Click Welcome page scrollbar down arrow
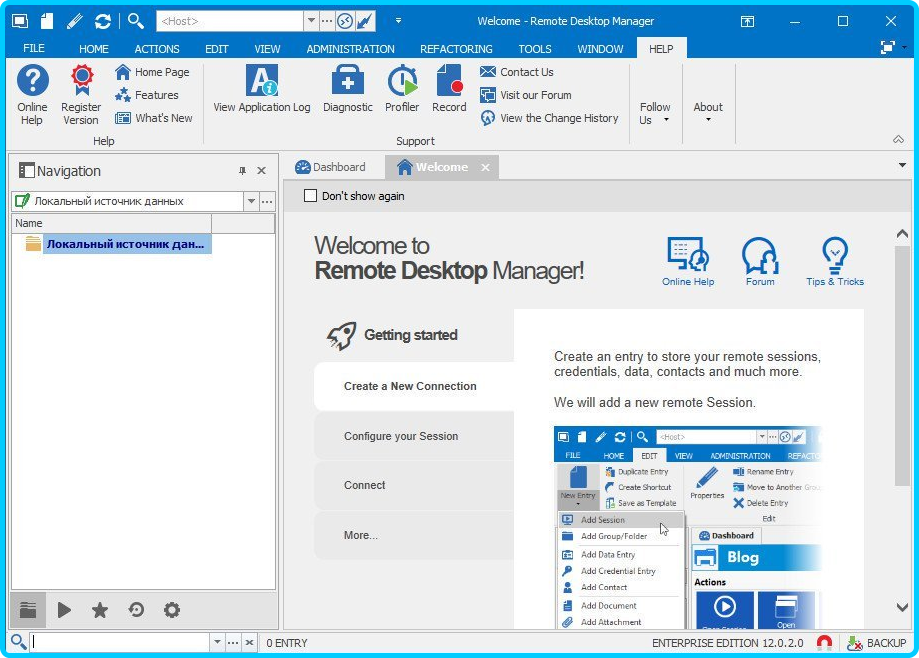Viewport: 919px width, 658px height. click(x=903, y=607)
